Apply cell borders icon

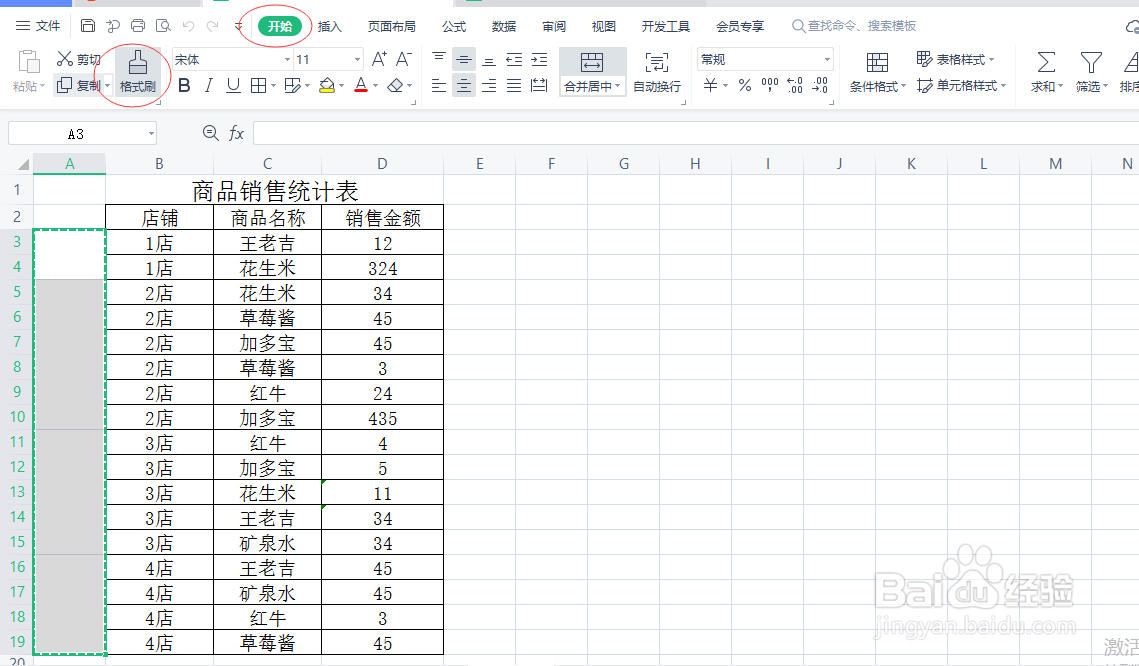pos(258,86)
